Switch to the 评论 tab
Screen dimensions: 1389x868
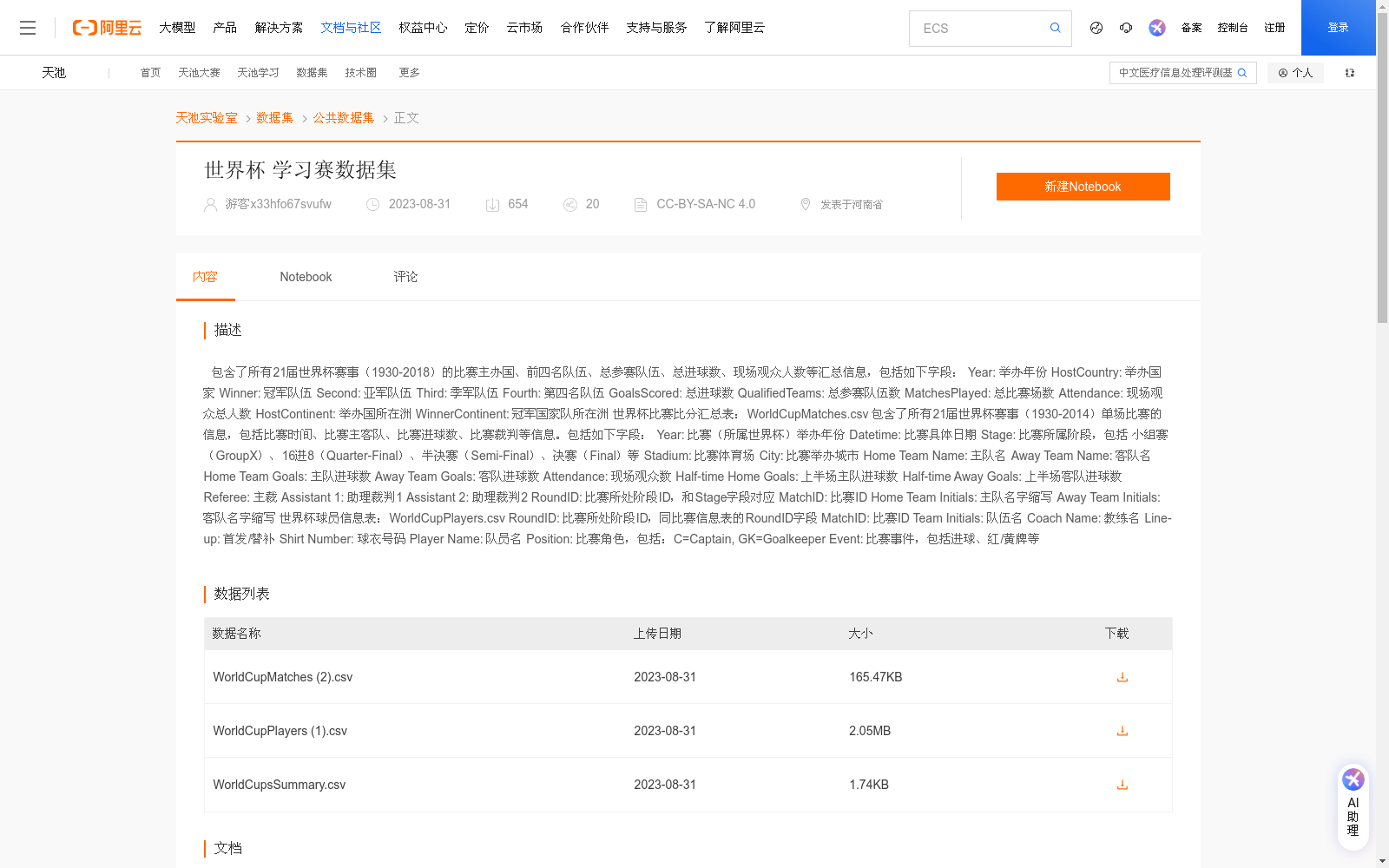point(405,277)
